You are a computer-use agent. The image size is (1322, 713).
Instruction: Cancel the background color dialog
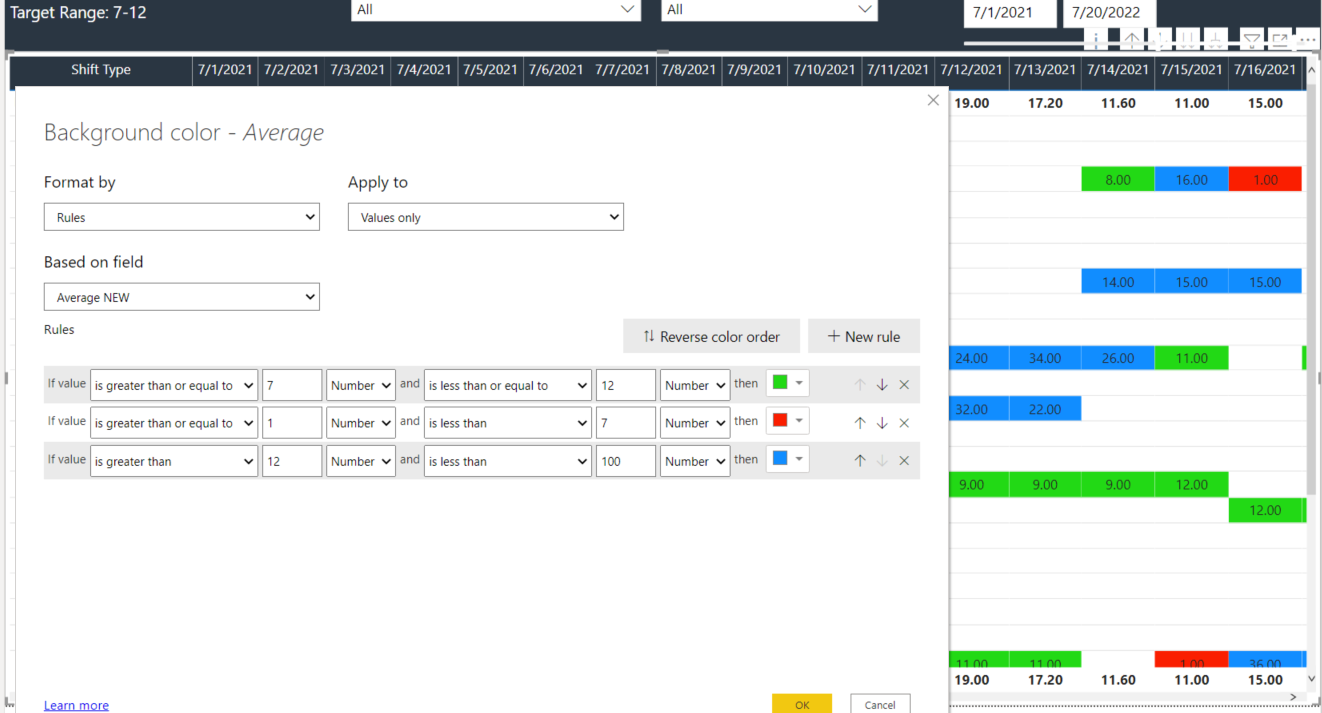point(880,704)
